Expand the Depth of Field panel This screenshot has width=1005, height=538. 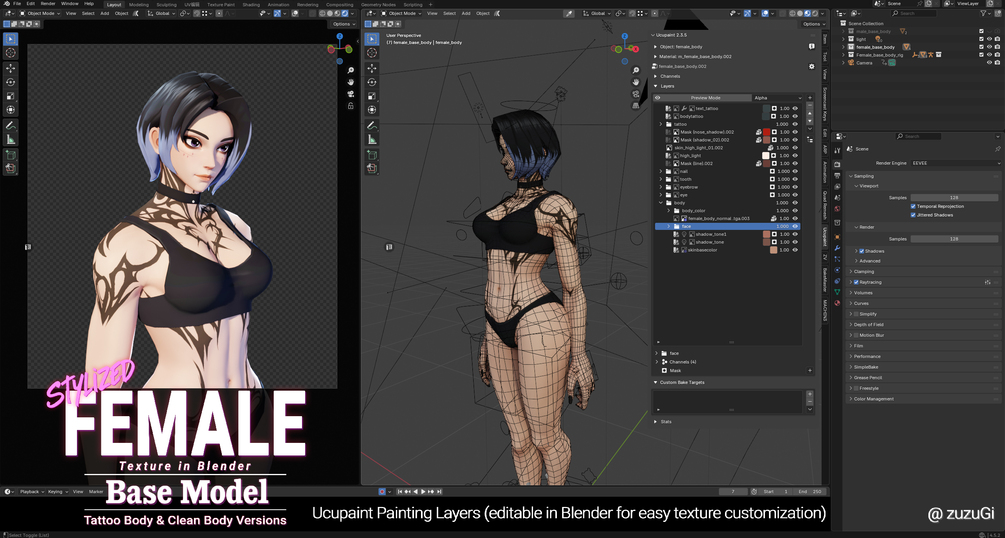pyautogui.click(x=870, y=324)
